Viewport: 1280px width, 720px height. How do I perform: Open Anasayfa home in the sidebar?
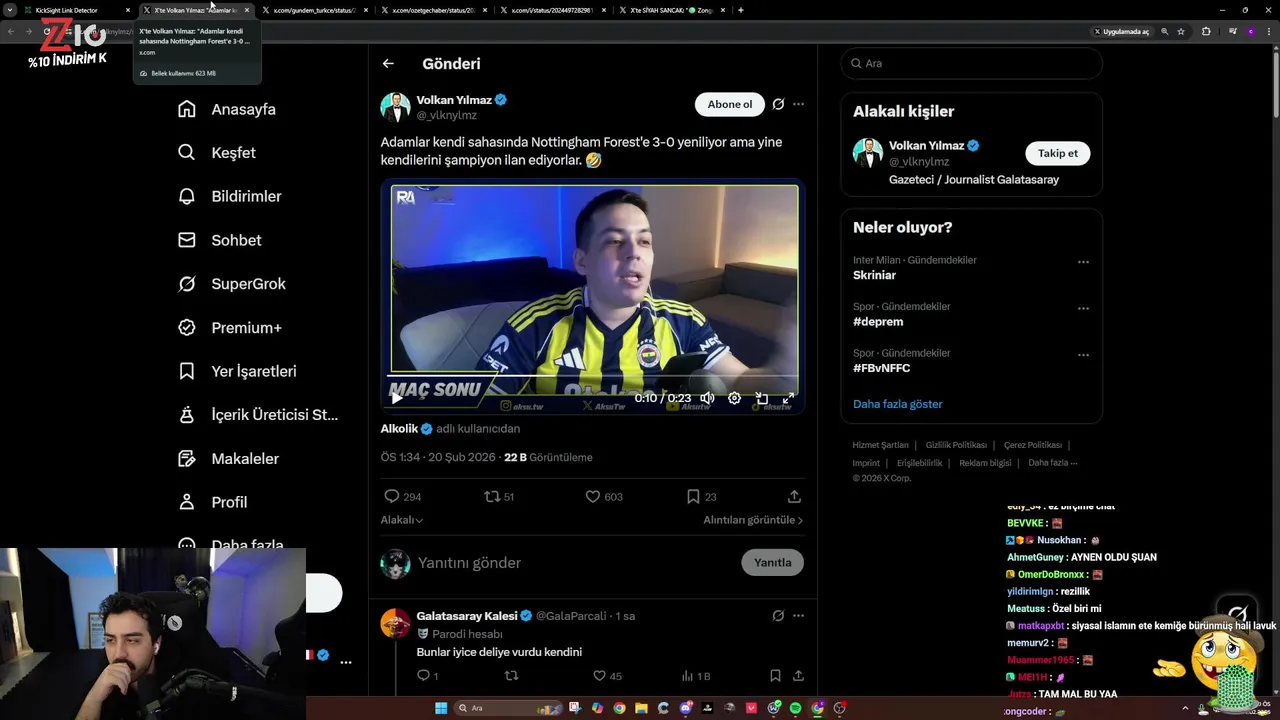point(227,109)
